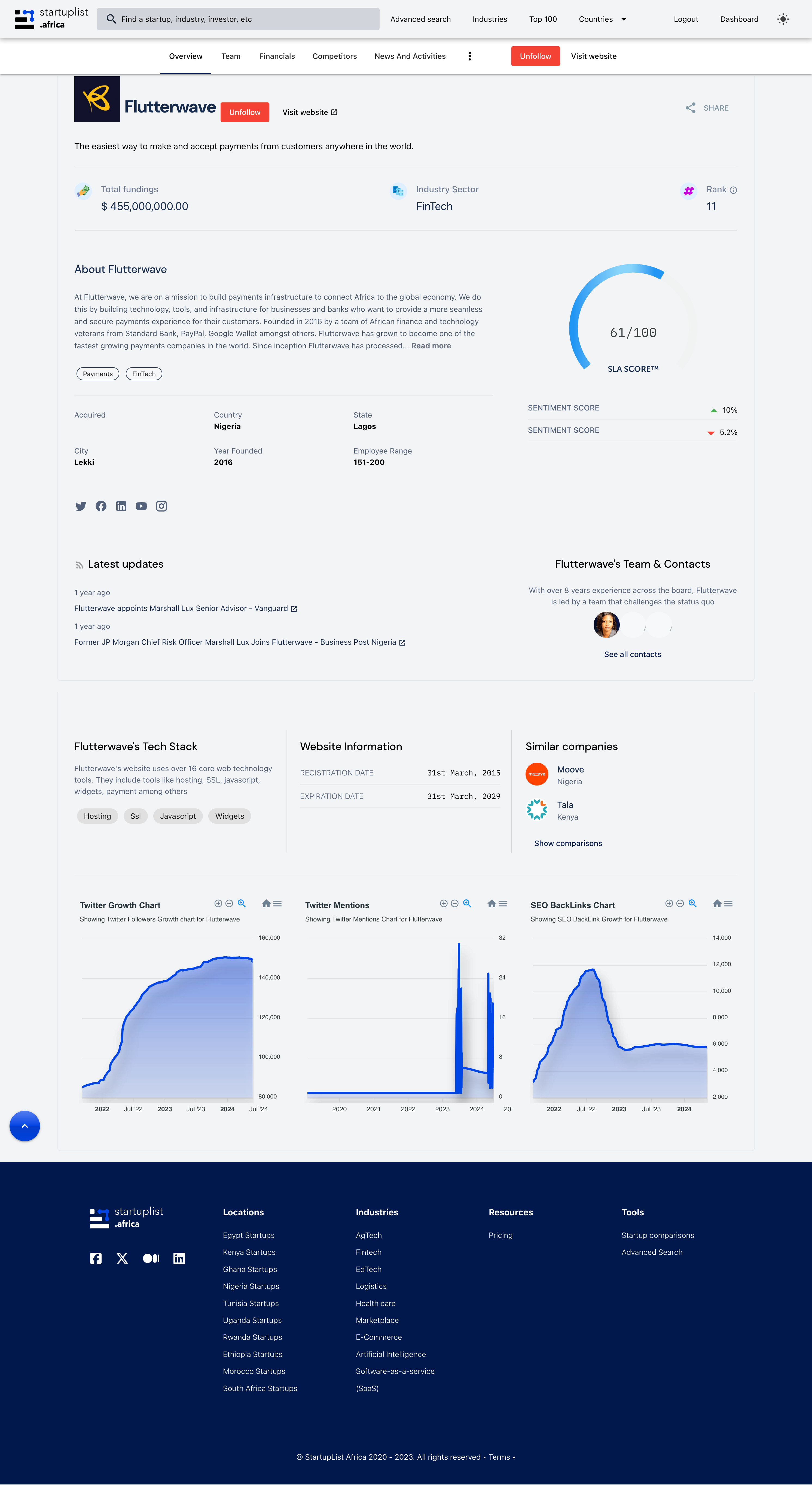Switch to the Financials tab
This screenshot has width=812, height=1485.
pyautogui.click(x=277, y=56)
